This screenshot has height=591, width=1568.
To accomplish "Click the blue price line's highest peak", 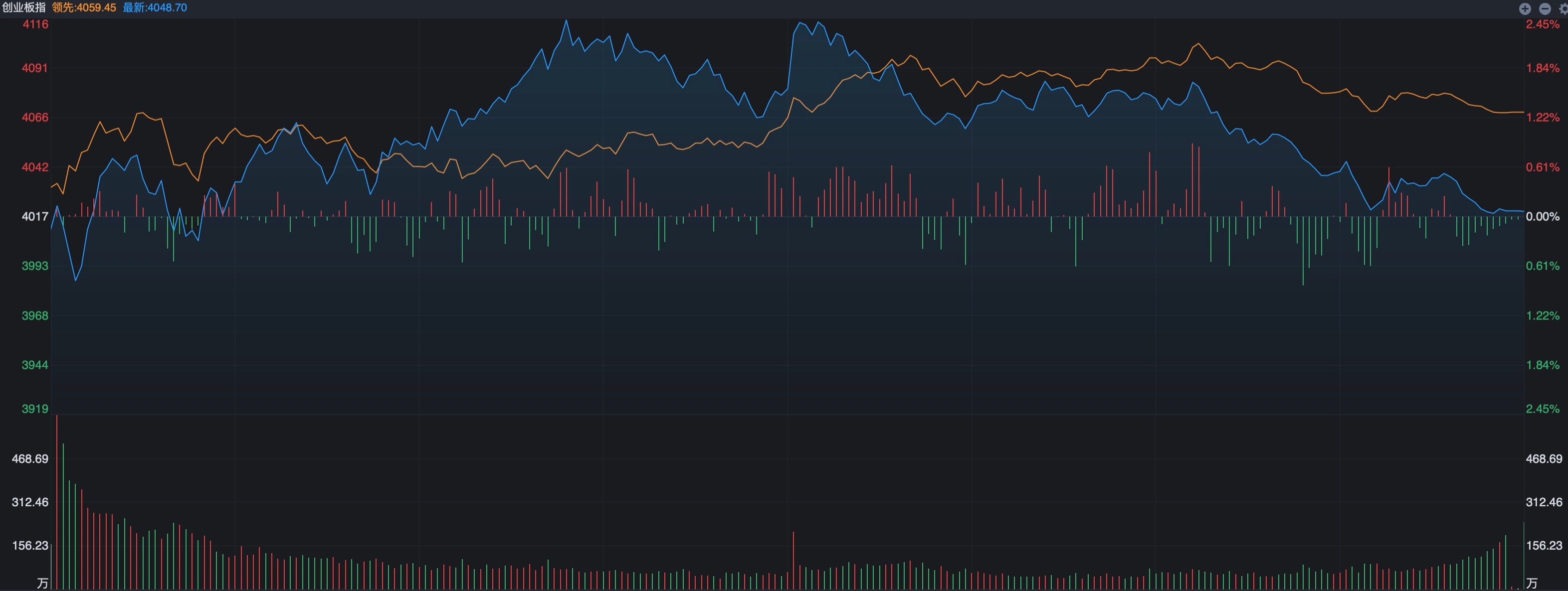I will pos(566,20).
